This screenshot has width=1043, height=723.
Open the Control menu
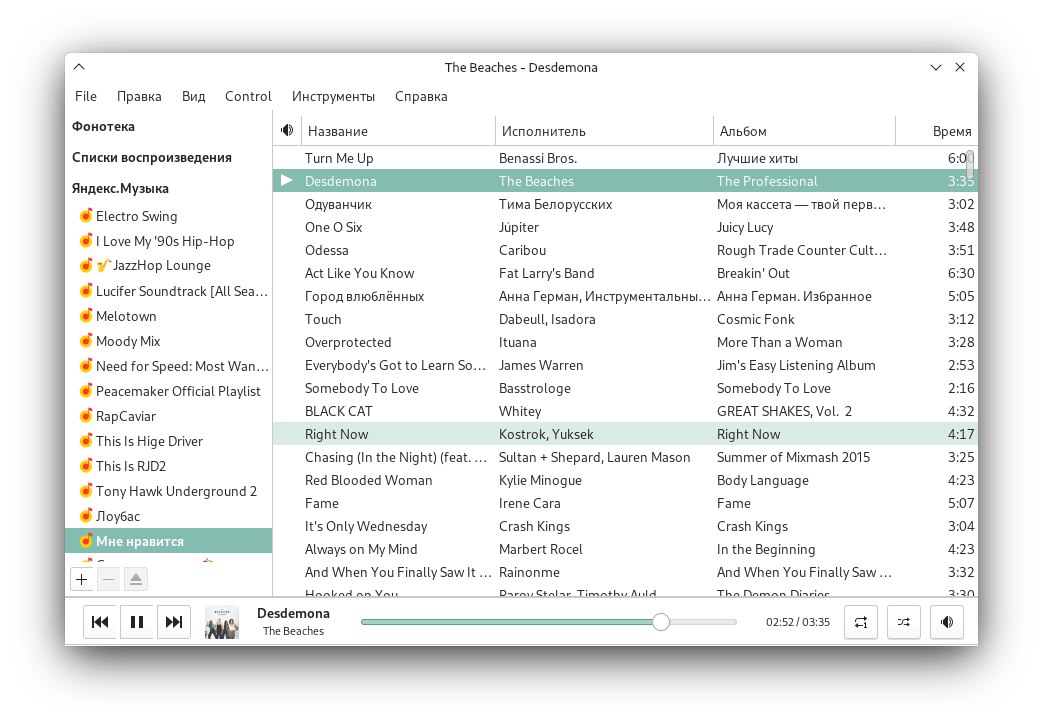[x=248, y=96]
